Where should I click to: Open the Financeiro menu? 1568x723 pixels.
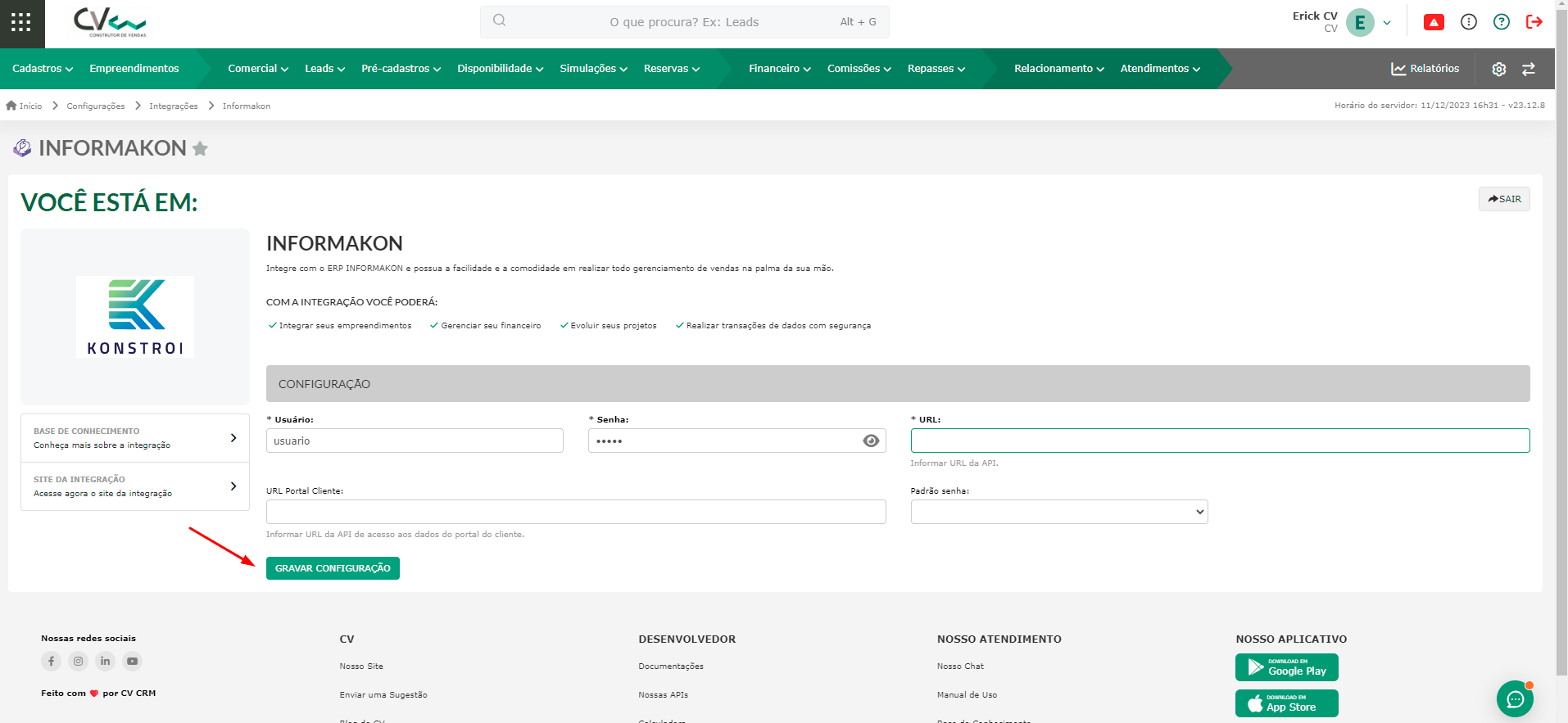780,69
